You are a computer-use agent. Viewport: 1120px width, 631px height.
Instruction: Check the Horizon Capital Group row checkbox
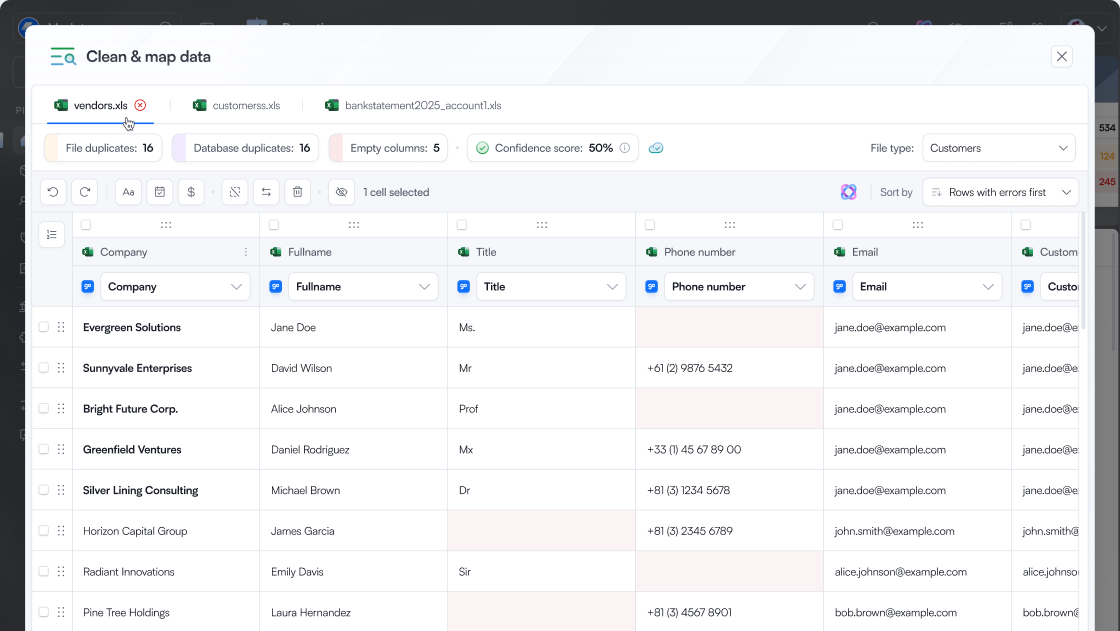tap(44, 531)
